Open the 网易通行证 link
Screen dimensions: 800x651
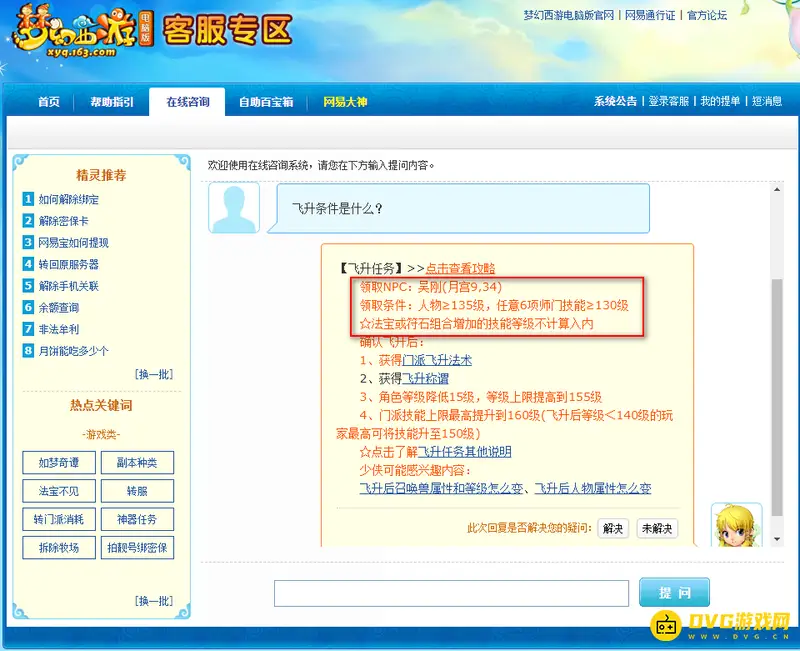coord(650,15)
